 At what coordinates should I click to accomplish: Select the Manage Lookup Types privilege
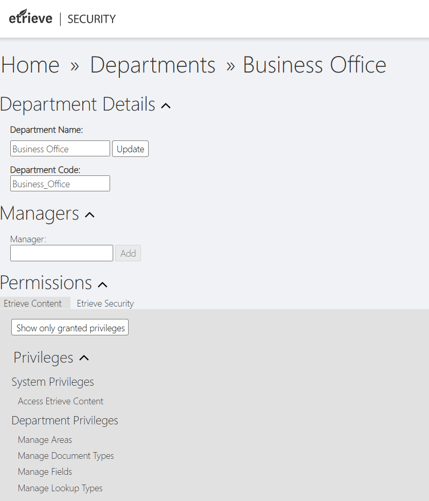point(60,488)
